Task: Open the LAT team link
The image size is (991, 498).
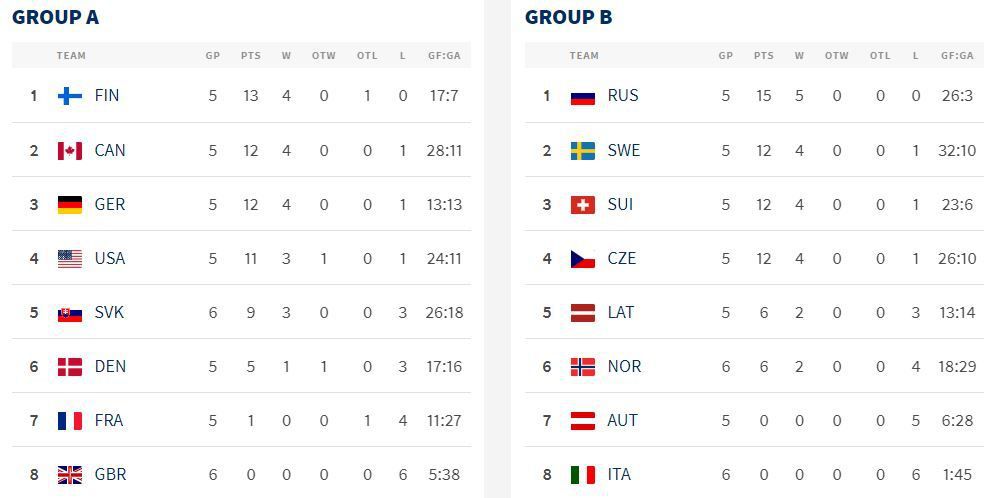Action: (620, 312)
